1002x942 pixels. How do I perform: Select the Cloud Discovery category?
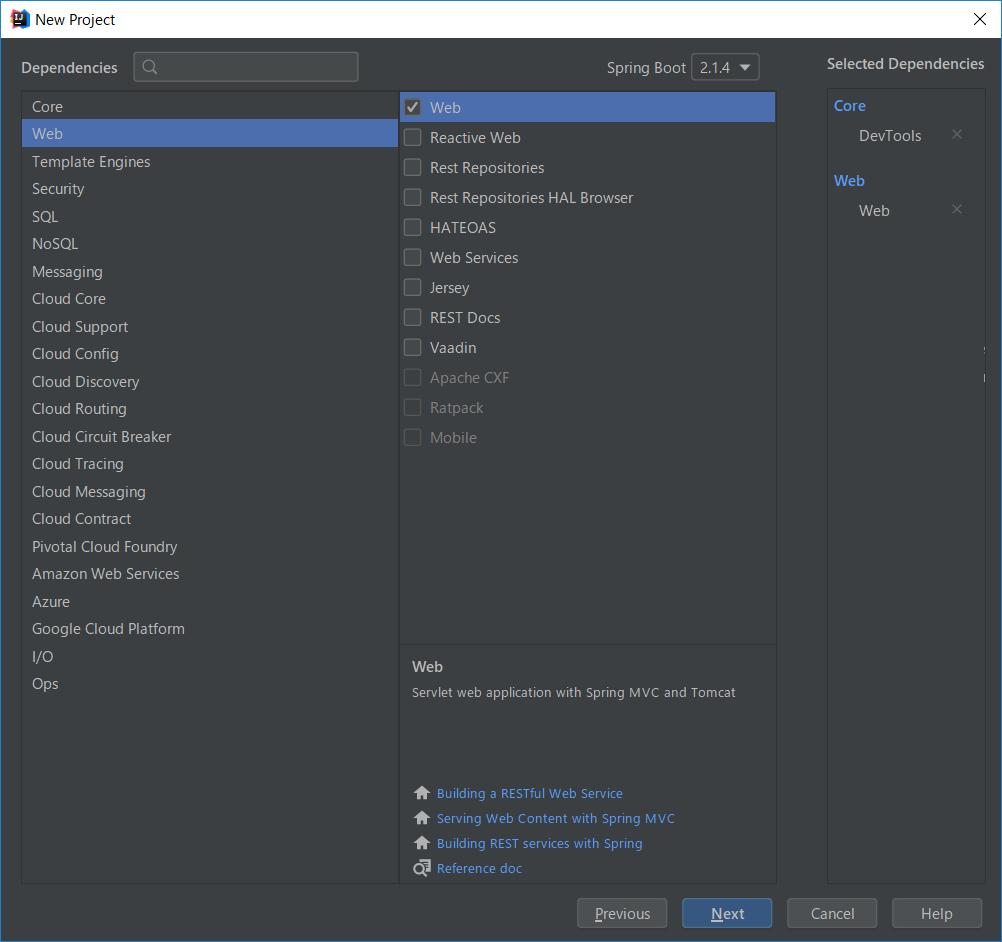point(210,382)
